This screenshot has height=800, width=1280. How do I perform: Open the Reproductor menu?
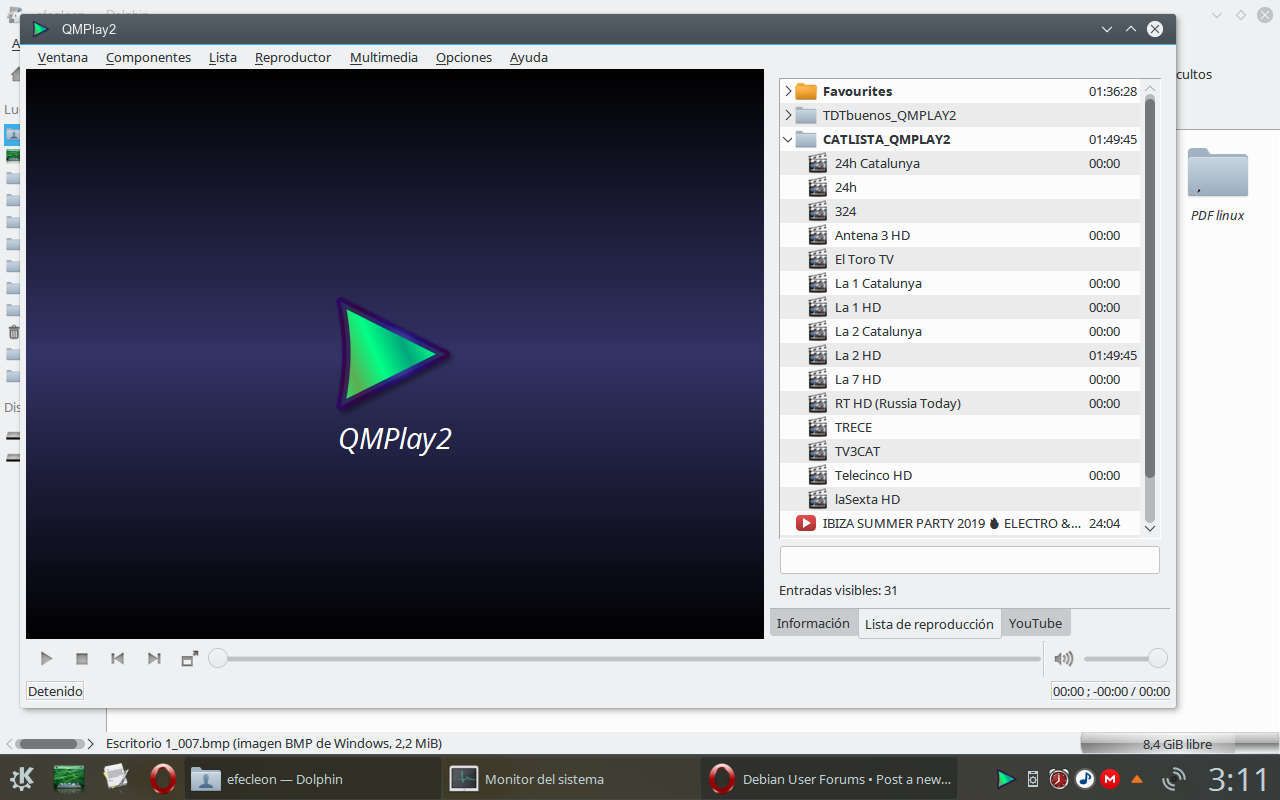tap(293, 57)
